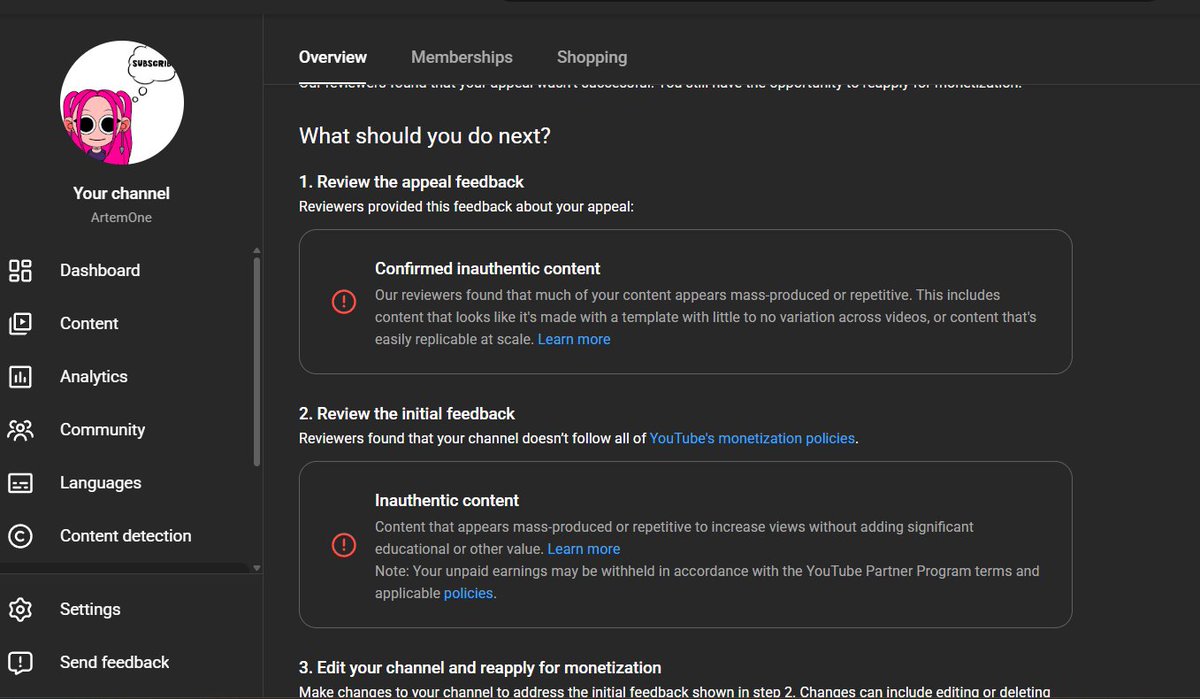Click '3. Edit your channel and reapply' heading
This screenshot has width=1200, height=699.
480,667
